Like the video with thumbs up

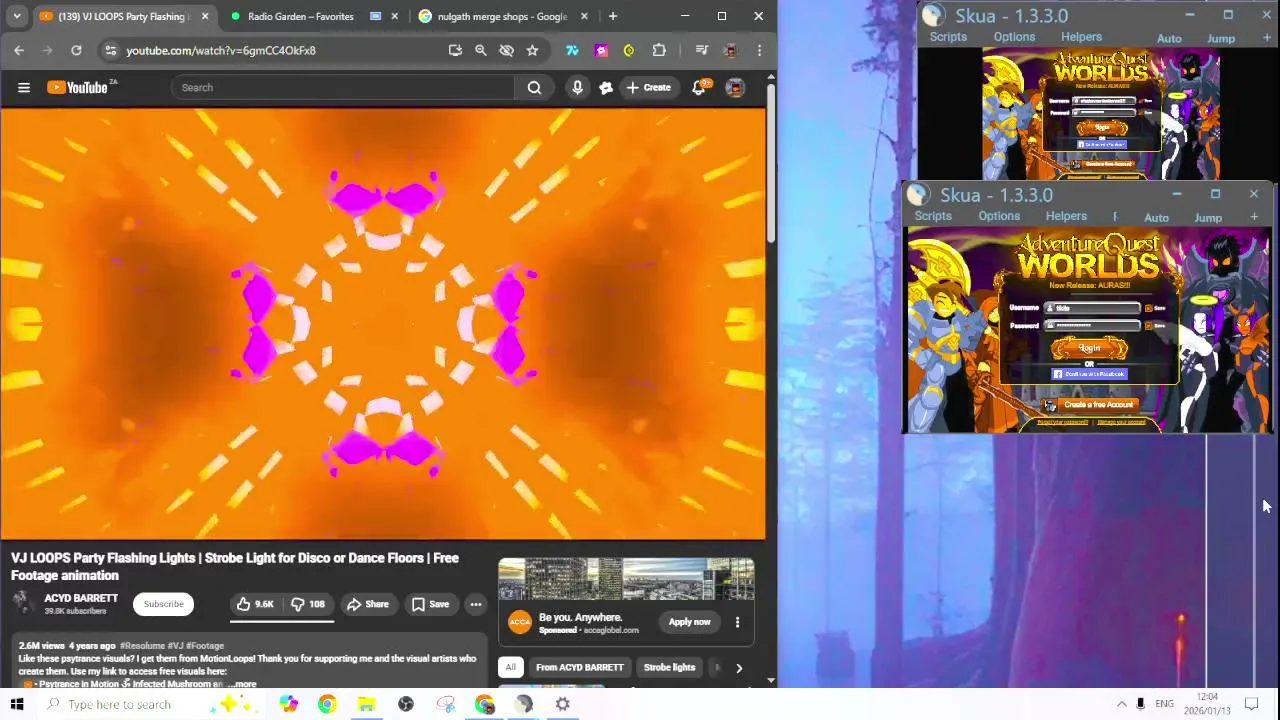[x=254, y=604]
